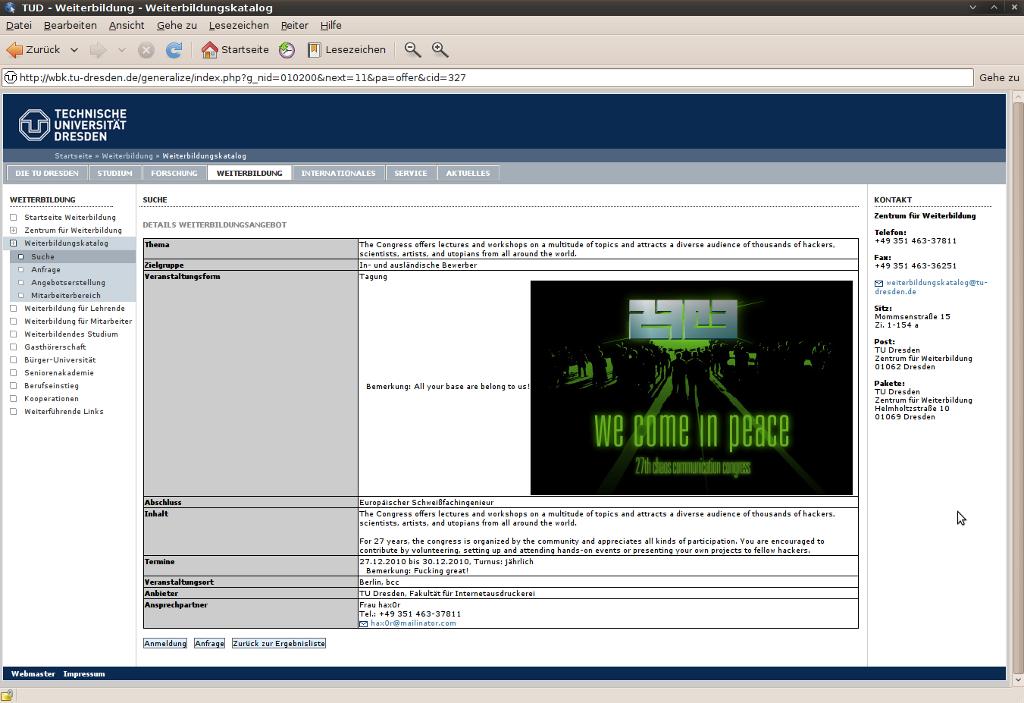Select Anfrage in sidebar
Viewport: 1024px width, 703px height.
click(46, 269)
